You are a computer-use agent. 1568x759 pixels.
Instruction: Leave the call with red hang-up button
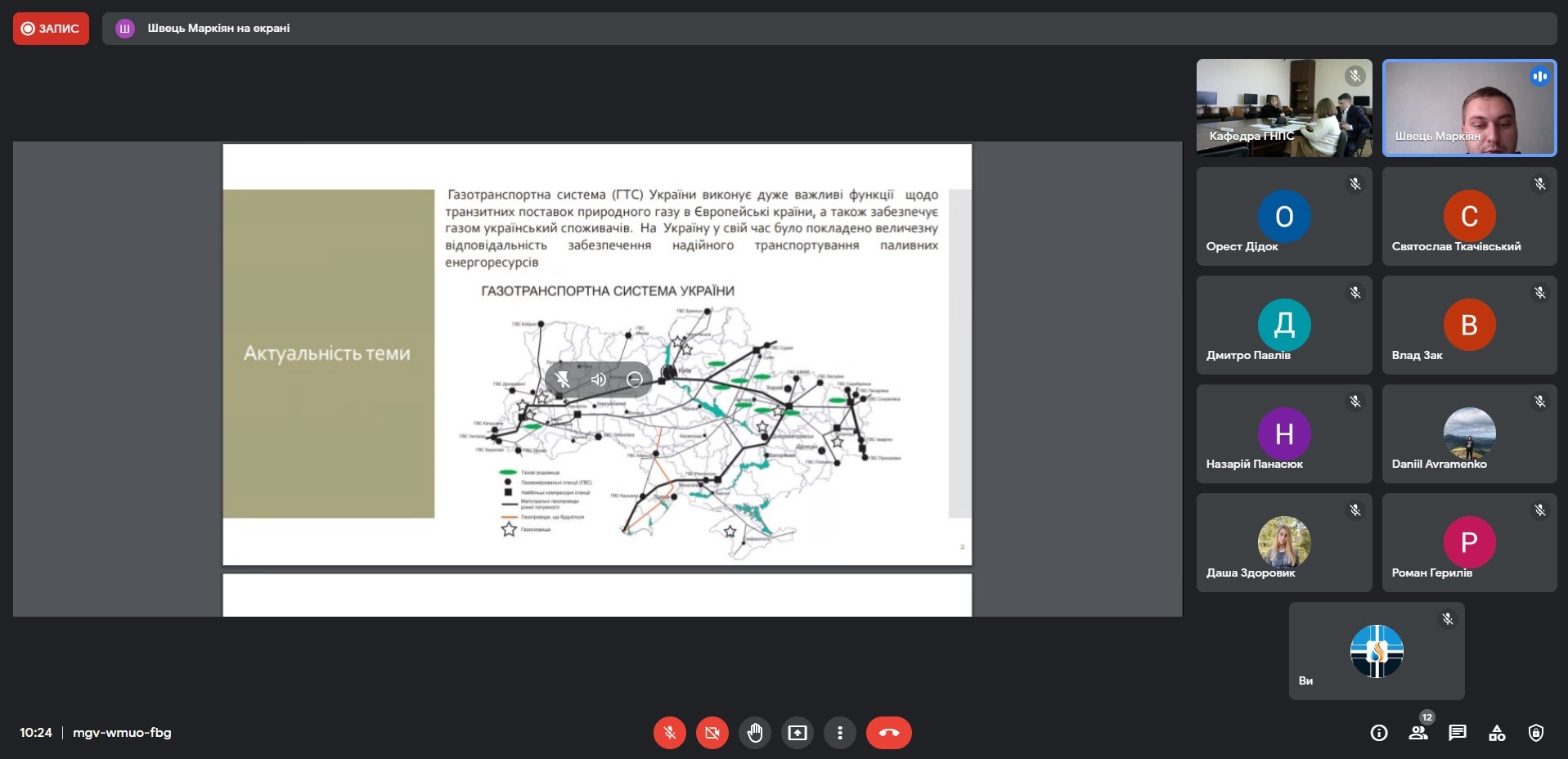[x=888, y=733]
